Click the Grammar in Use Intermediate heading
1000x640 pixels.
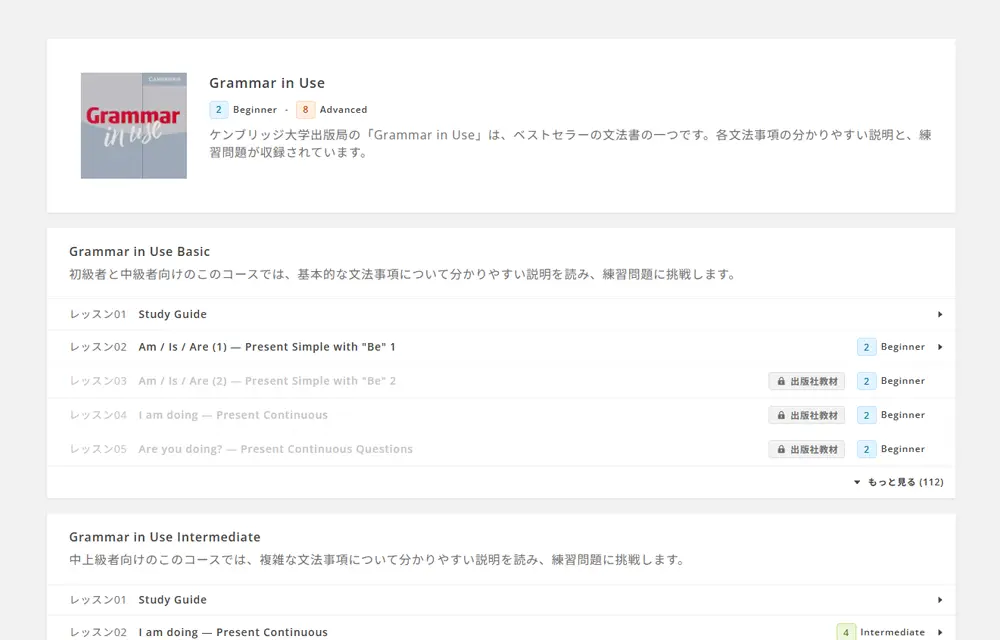point(164,537)
